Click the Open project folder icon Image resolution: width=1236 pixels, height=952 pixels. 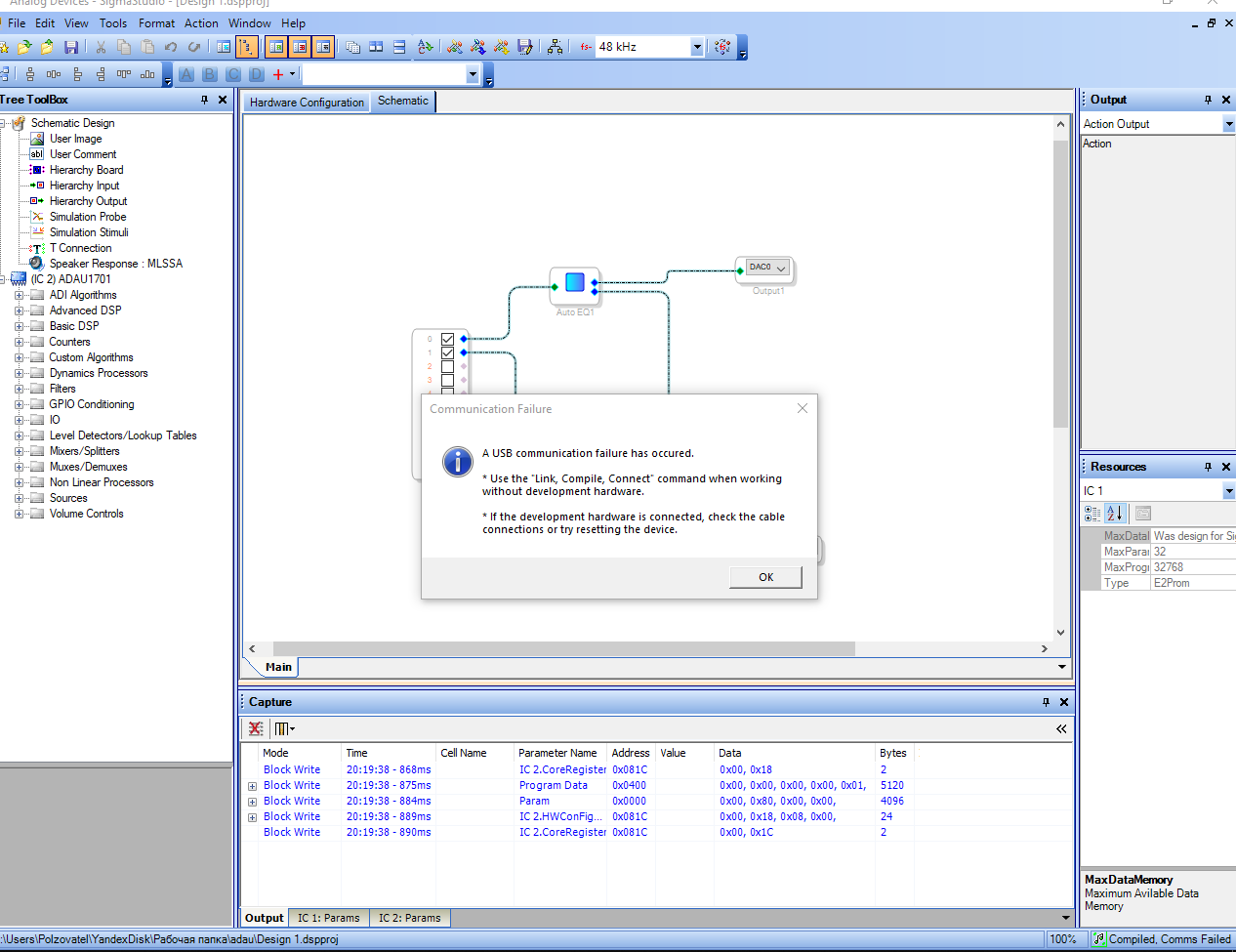tap(24, 47)
